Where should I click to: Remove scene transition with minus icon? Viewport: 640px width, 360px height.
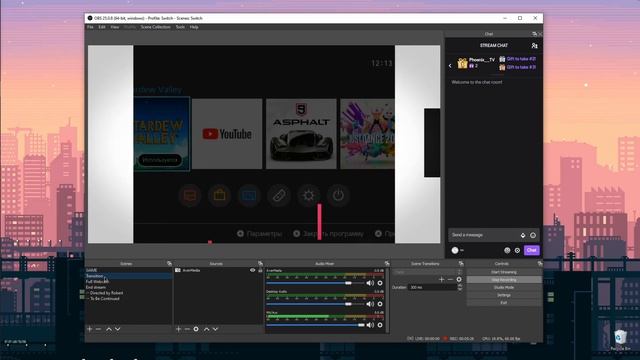tap(450, 280)
